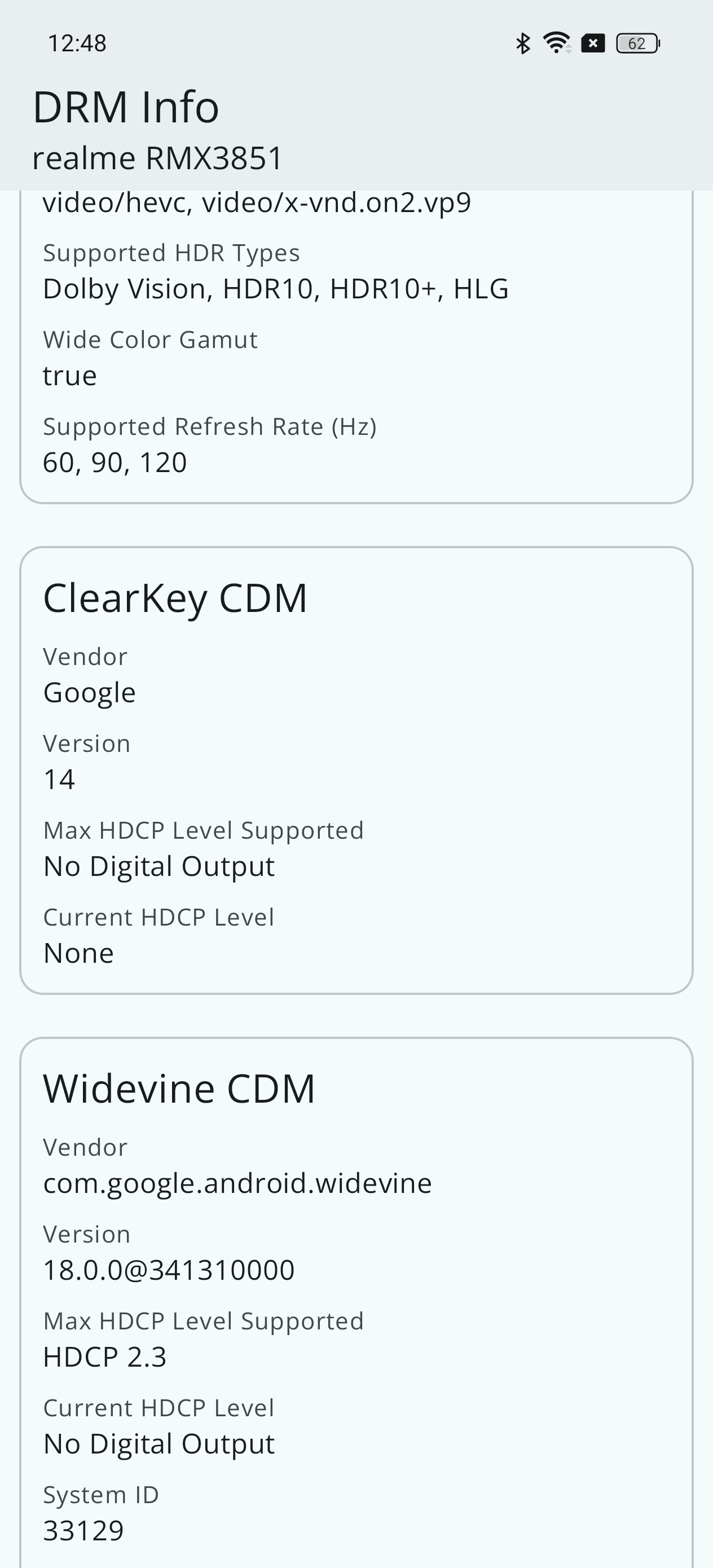
Task: Tap the Widevine version 18.0.0@341310000 value
Action: coord(169,1270)
